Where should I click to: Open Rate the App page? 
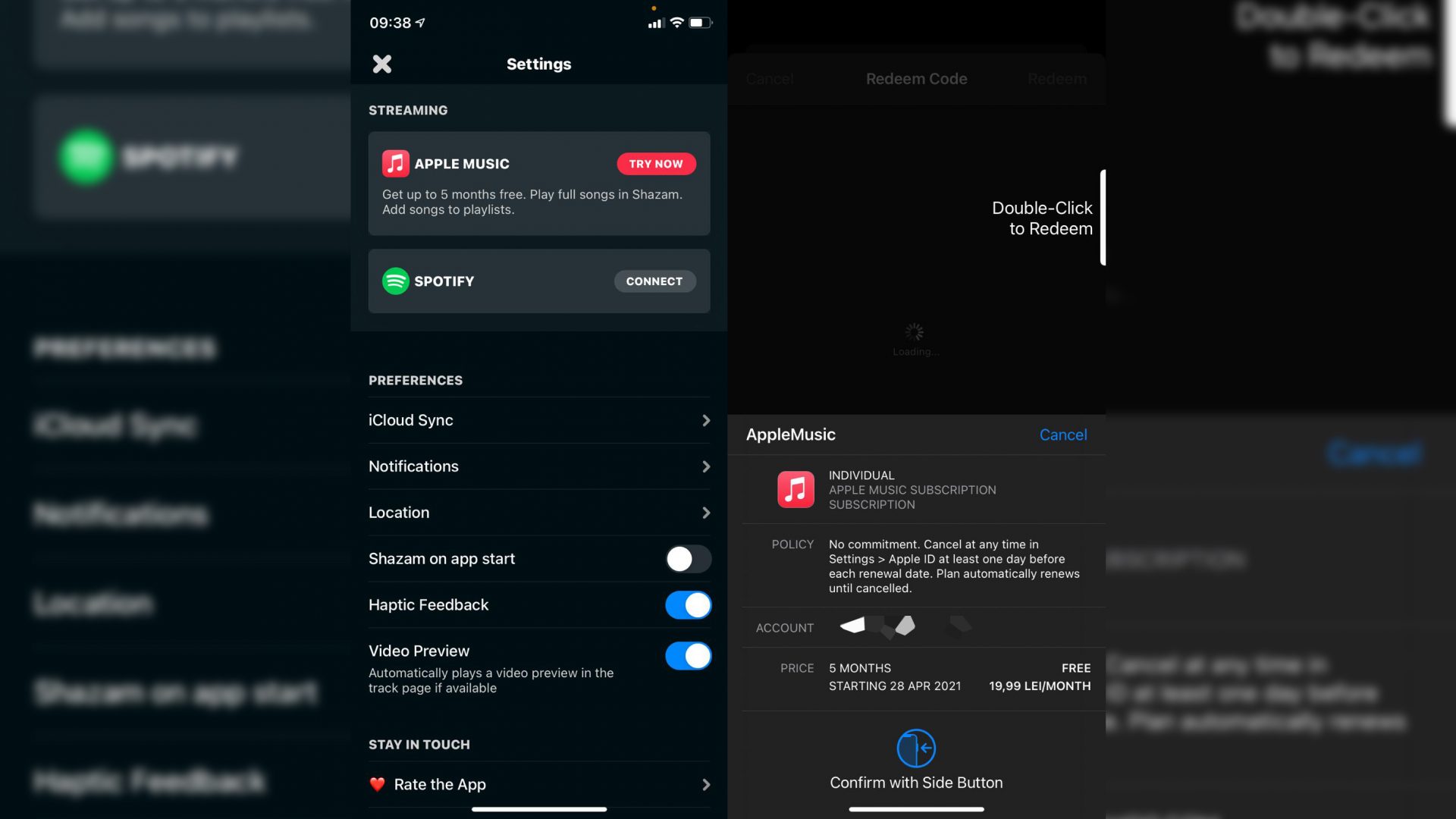[540, 784]
